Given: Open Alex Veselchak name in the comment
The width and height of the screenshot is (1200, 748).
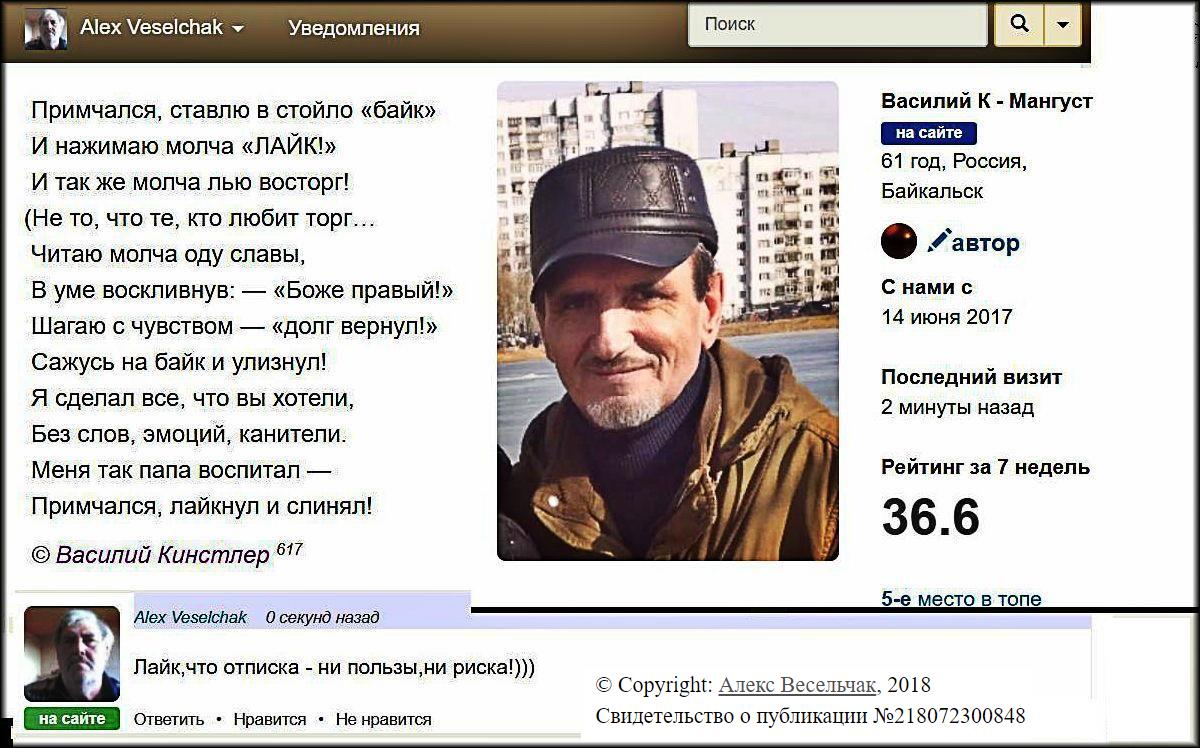Looking at the screenshot, I should click(x=190, y=617).
